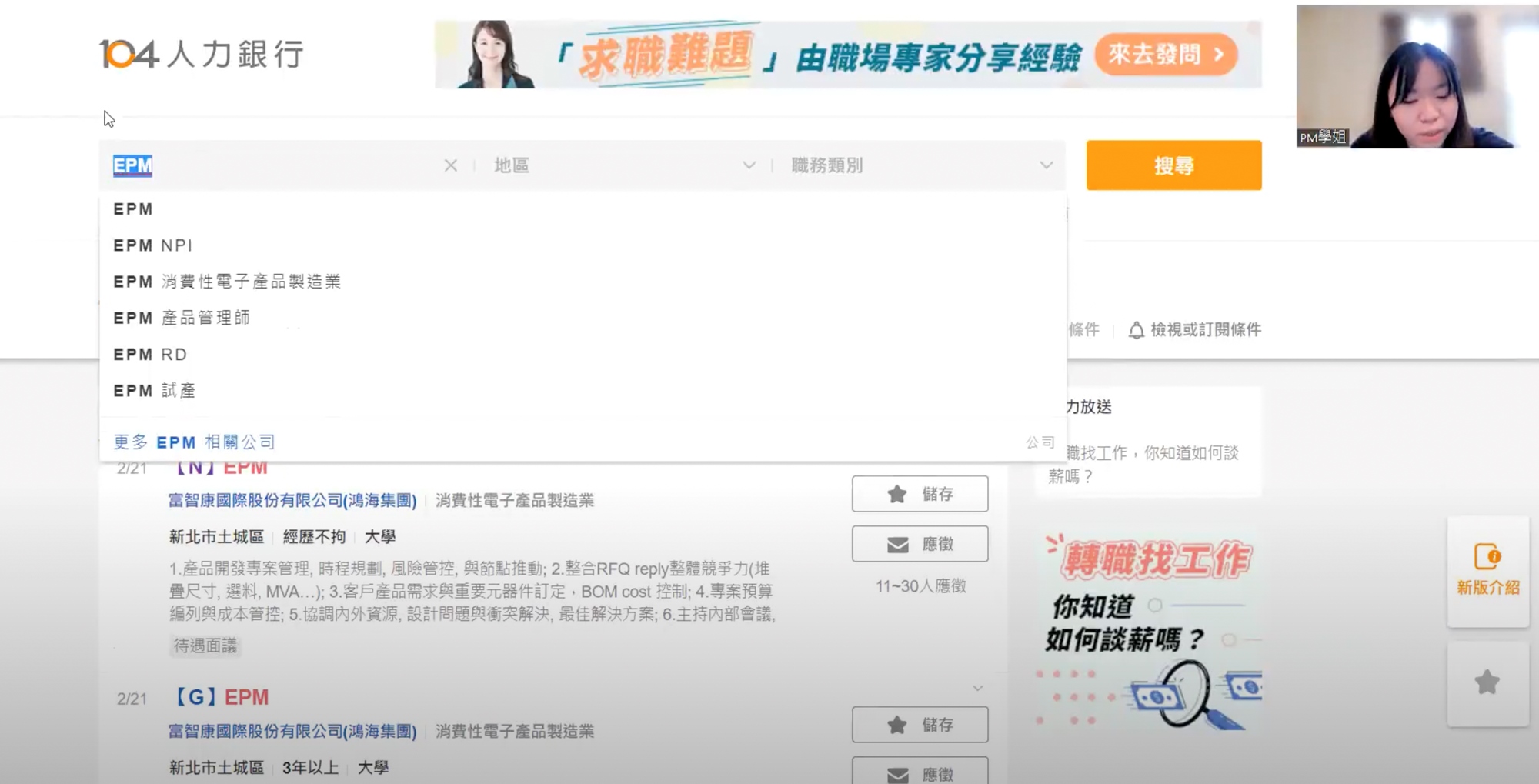The image size is (1539, 784).
Task: Click star icon in 【G】EPM 儲存 button
Action: coord(896,725)
